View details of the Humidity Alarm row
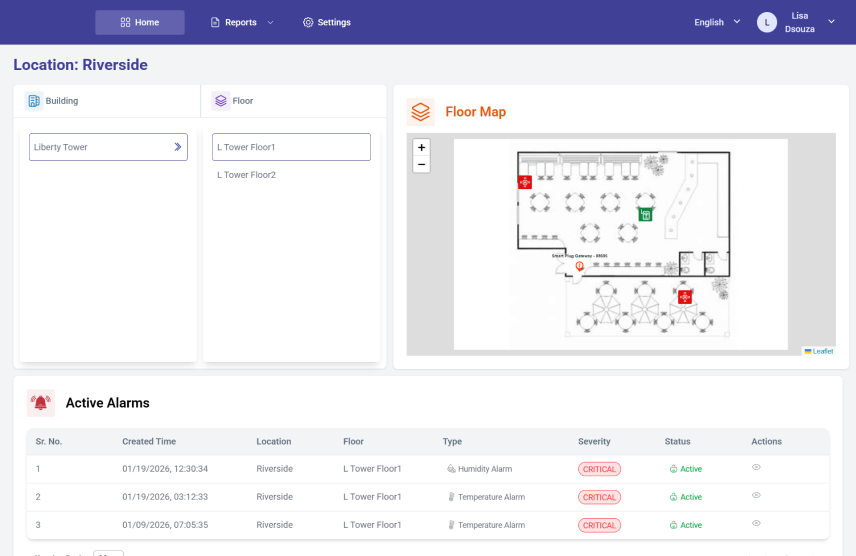The height and width of the screenshot is (556, 856). (756, 467)
